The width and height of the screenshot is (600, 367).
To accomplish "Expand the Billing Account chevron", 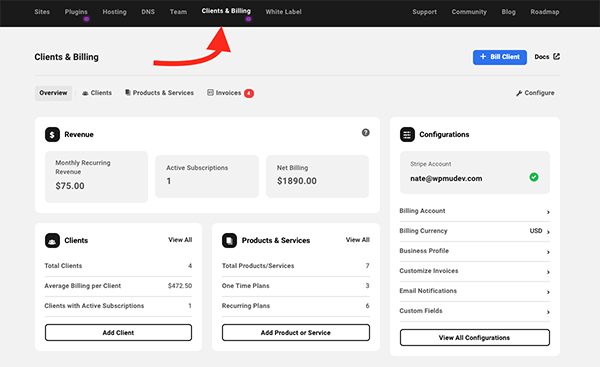I will (x=548, y=212).
